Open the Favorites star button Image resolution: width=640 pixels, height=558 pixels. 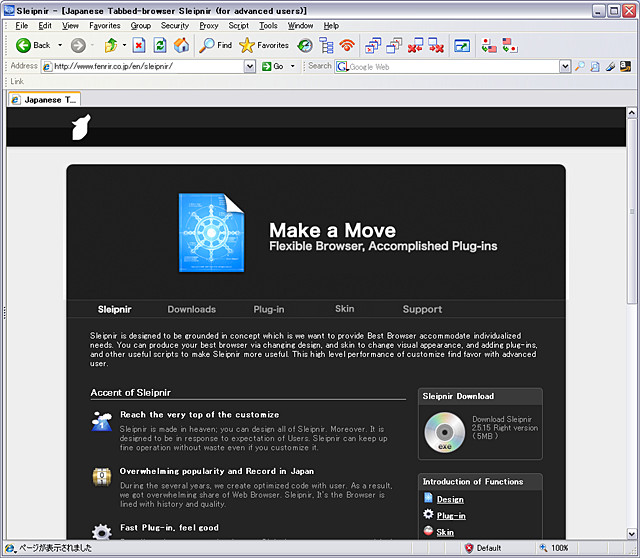pyautogui.click(x=264, y=45)
